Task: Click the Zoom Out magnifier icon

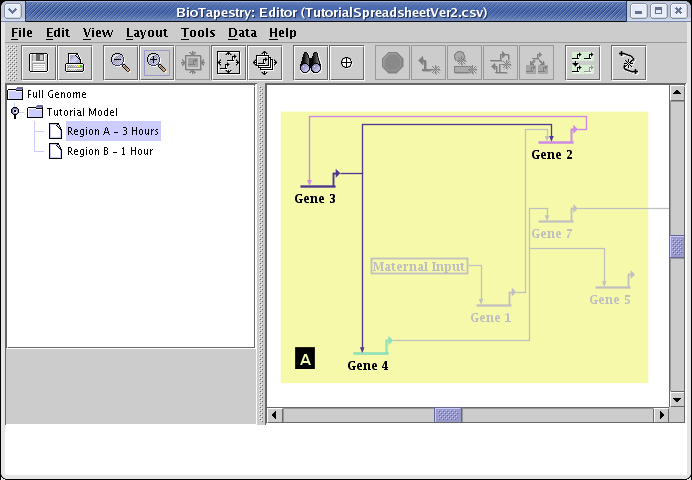Action: click(121, 63)
